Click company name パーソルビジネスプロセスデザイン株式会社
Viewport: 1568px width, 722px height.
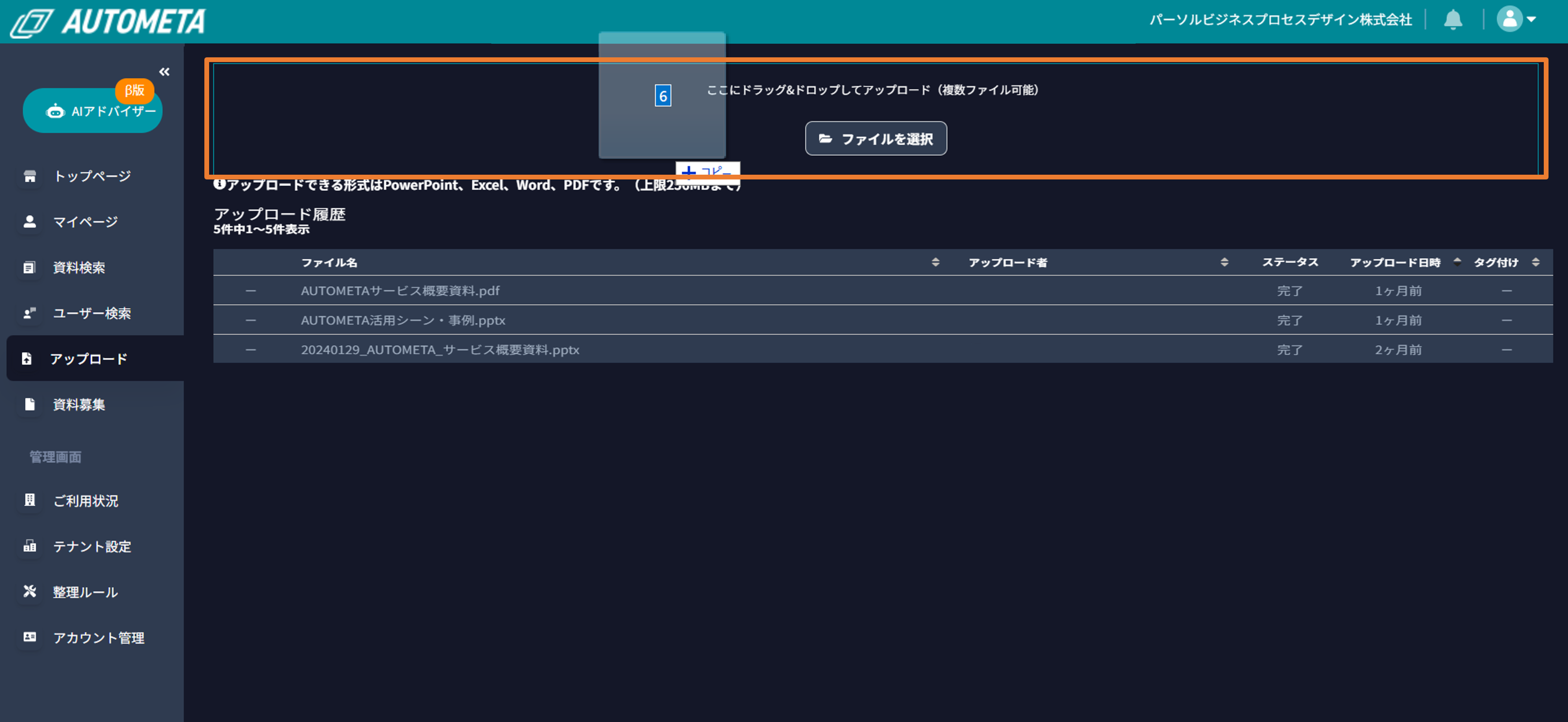tap(1280, 19)
